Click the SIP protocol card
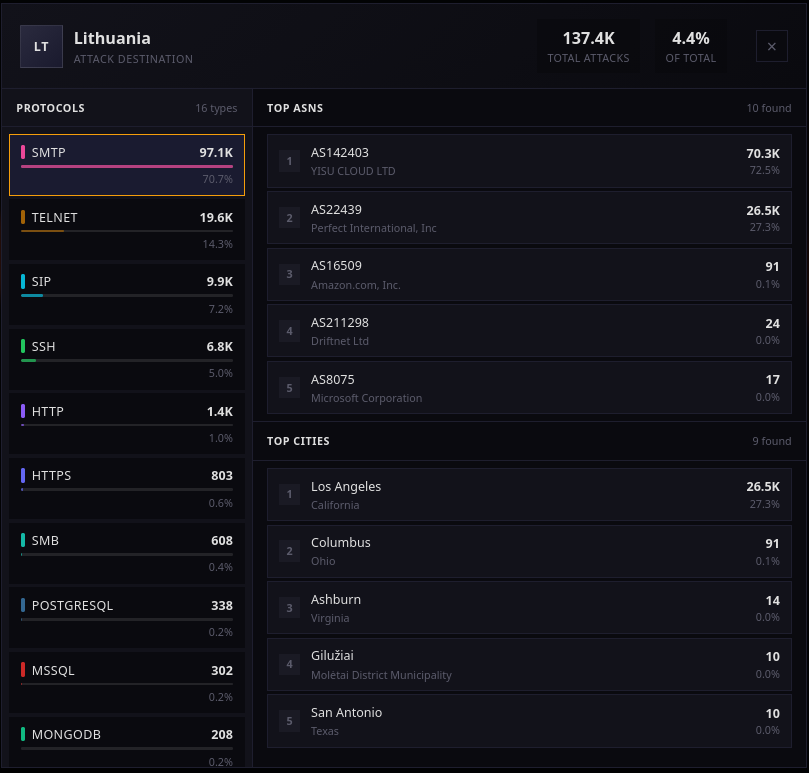This screenshot has height=773, width=809. coord(127,294)
